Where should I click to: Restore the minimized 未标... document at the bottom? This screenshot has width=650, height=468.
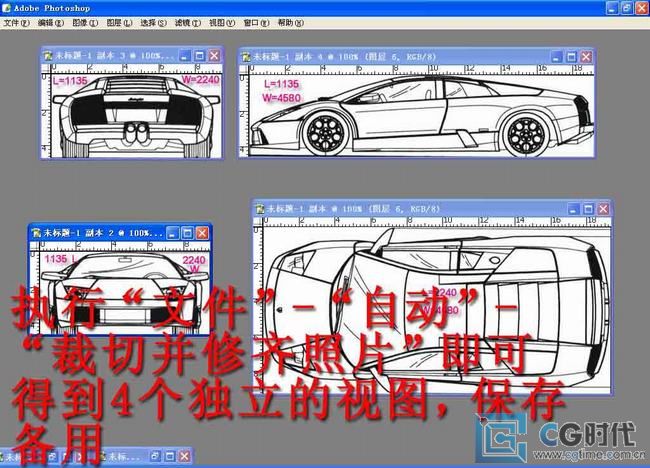tap(155, 456)
